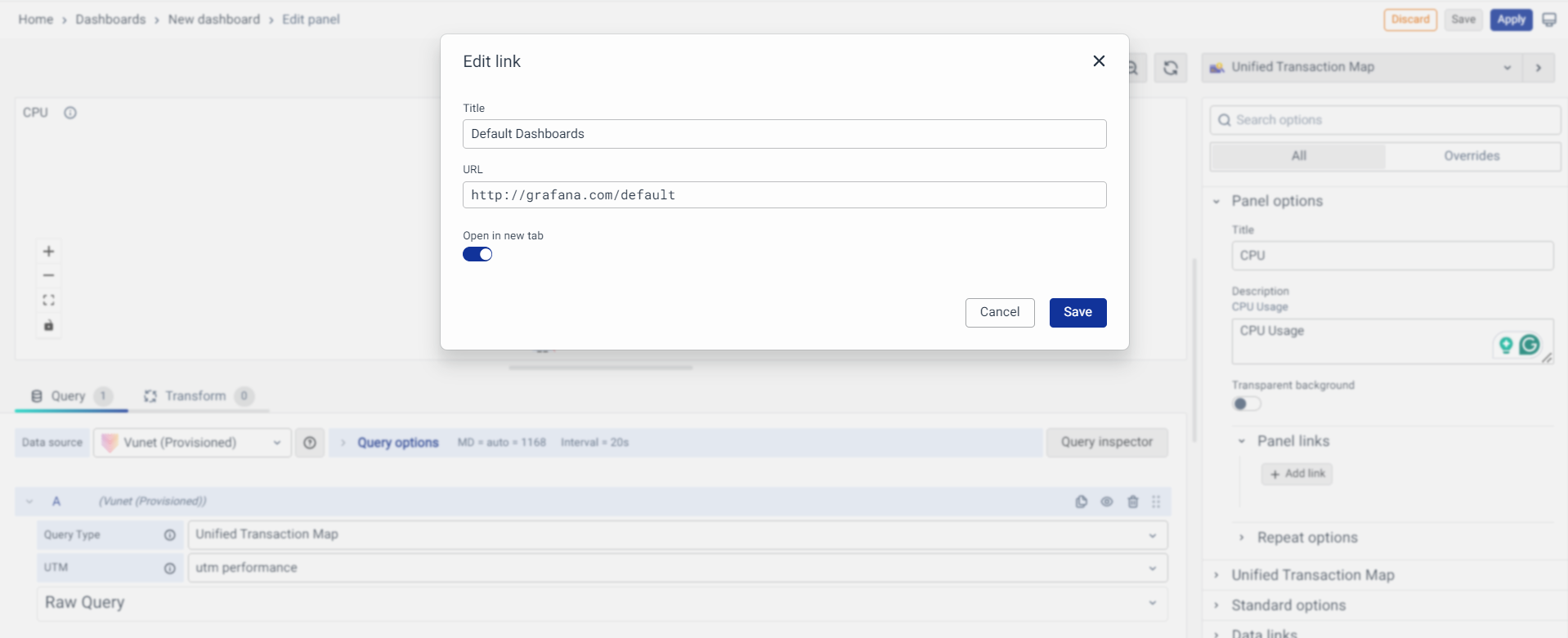Close the Edit link dialog

(x=1099, y=61)
